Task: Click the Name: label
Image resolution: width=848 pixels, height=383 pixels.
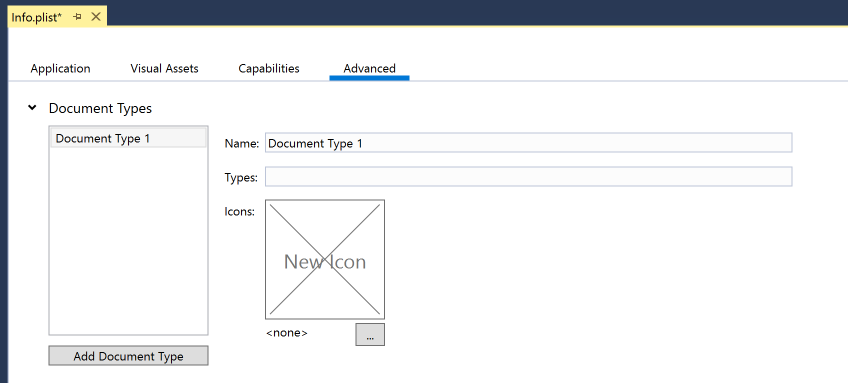Action: pos(242,143)
